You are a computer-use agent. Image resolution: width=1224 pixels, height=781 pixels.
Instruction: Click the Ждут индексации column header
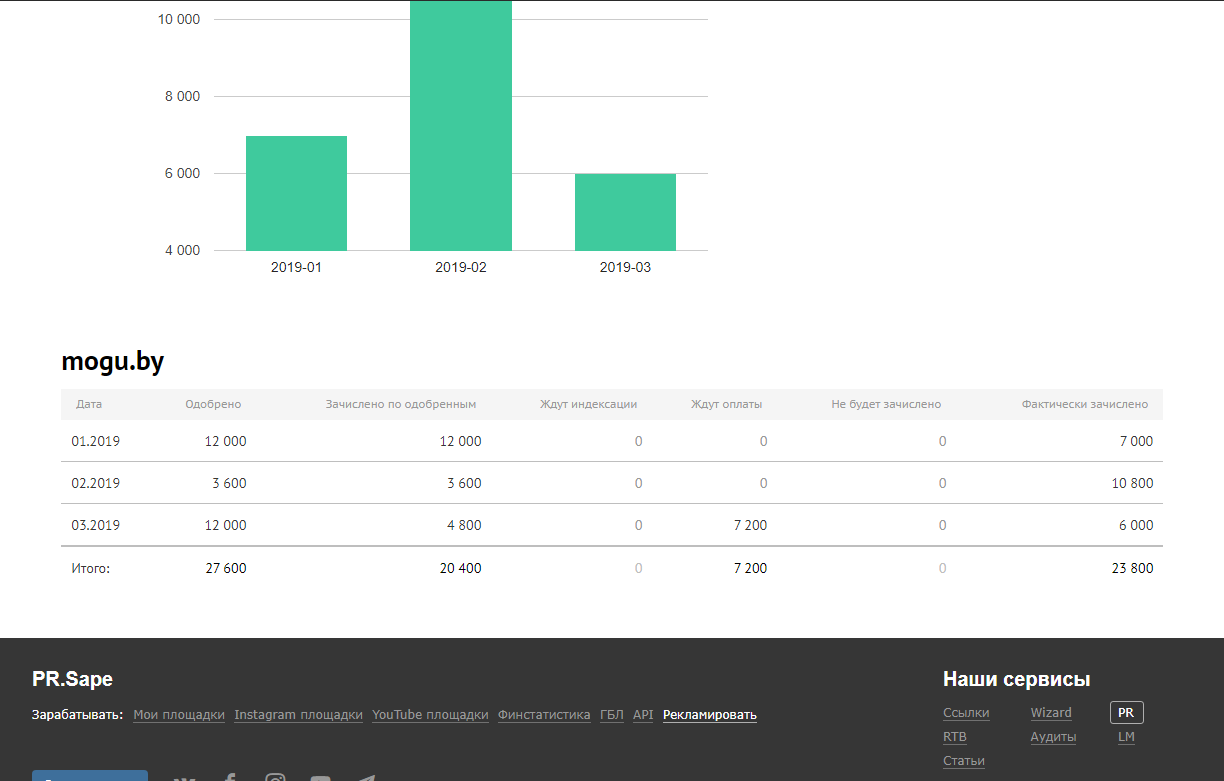pyautogui.click(x=588, y=404)
